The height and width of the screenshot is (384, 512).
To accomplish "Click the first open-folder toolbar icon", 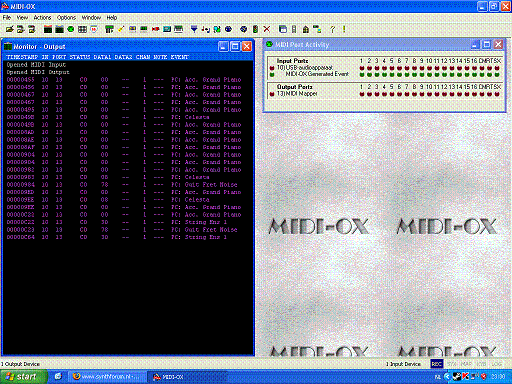I will [10, 29].
